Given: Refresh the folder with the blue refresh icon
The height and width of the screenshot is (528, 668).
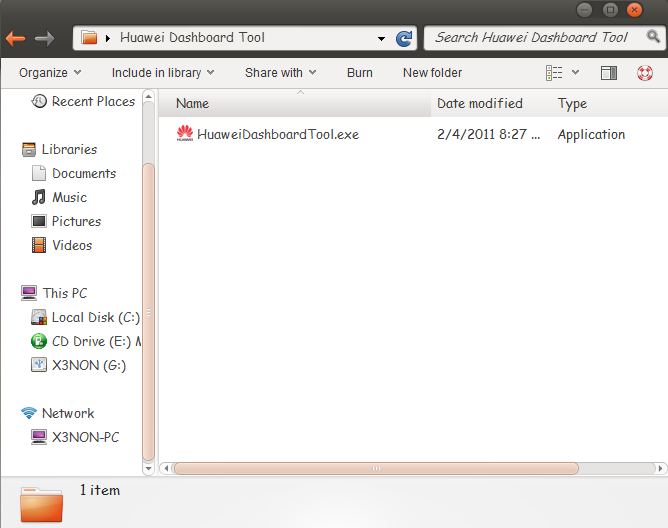Looking at the screenshot, I should point(403,38).
